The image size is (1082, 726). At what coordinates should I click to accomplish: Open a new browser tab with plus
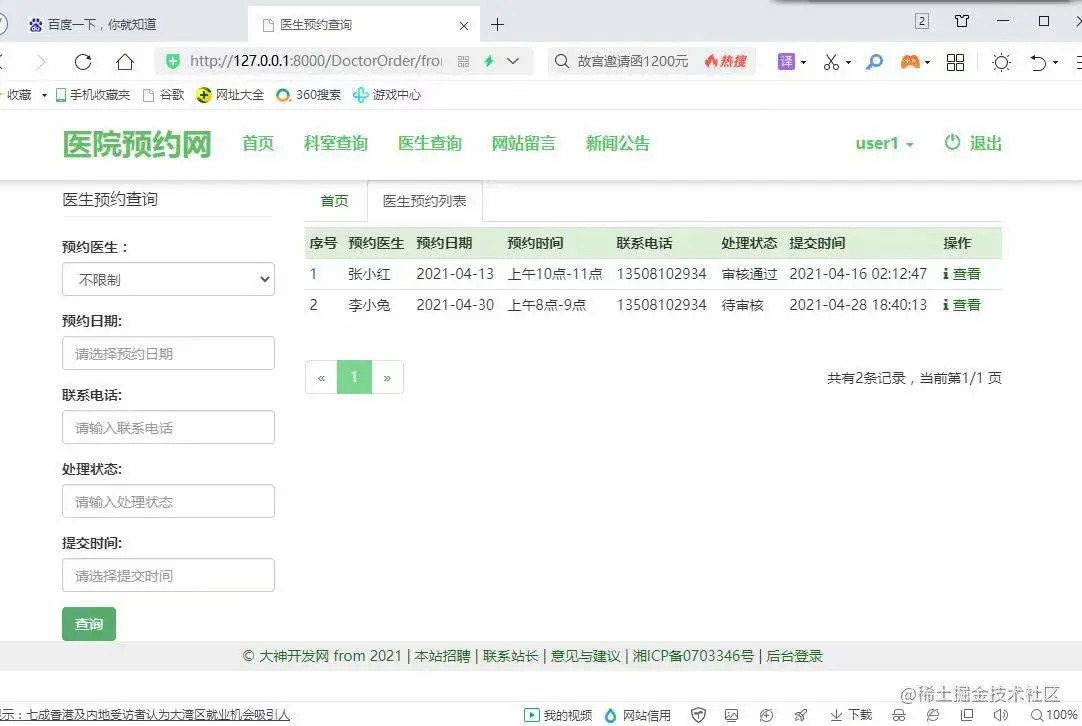(x=498, y=25)
